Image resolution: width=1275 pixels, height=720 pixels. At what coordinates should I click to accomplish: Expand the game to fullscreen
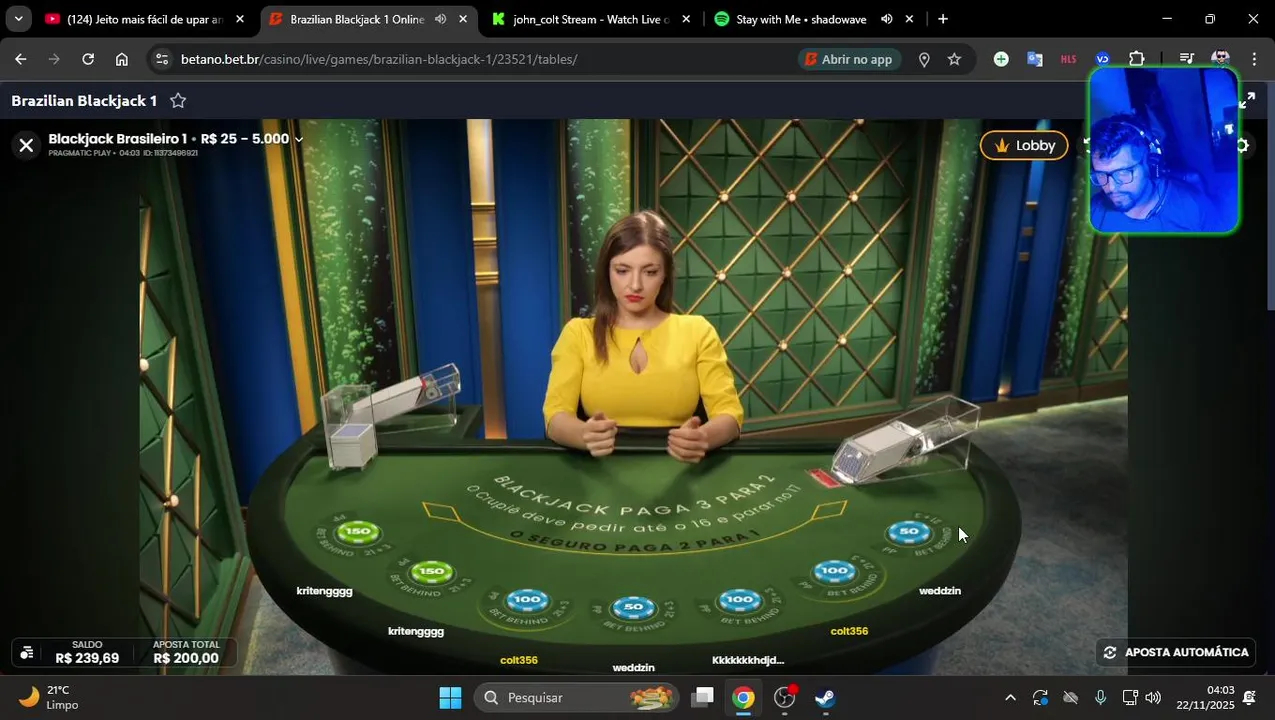[x=1247, y=100]
